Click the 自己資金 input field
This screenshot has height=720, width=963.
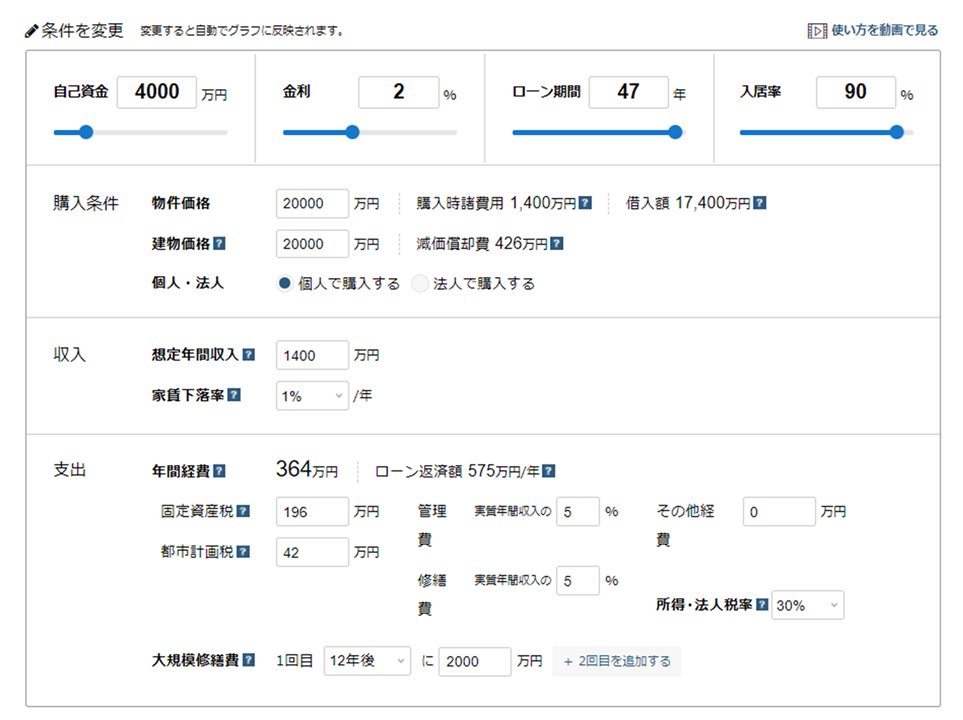157,93
